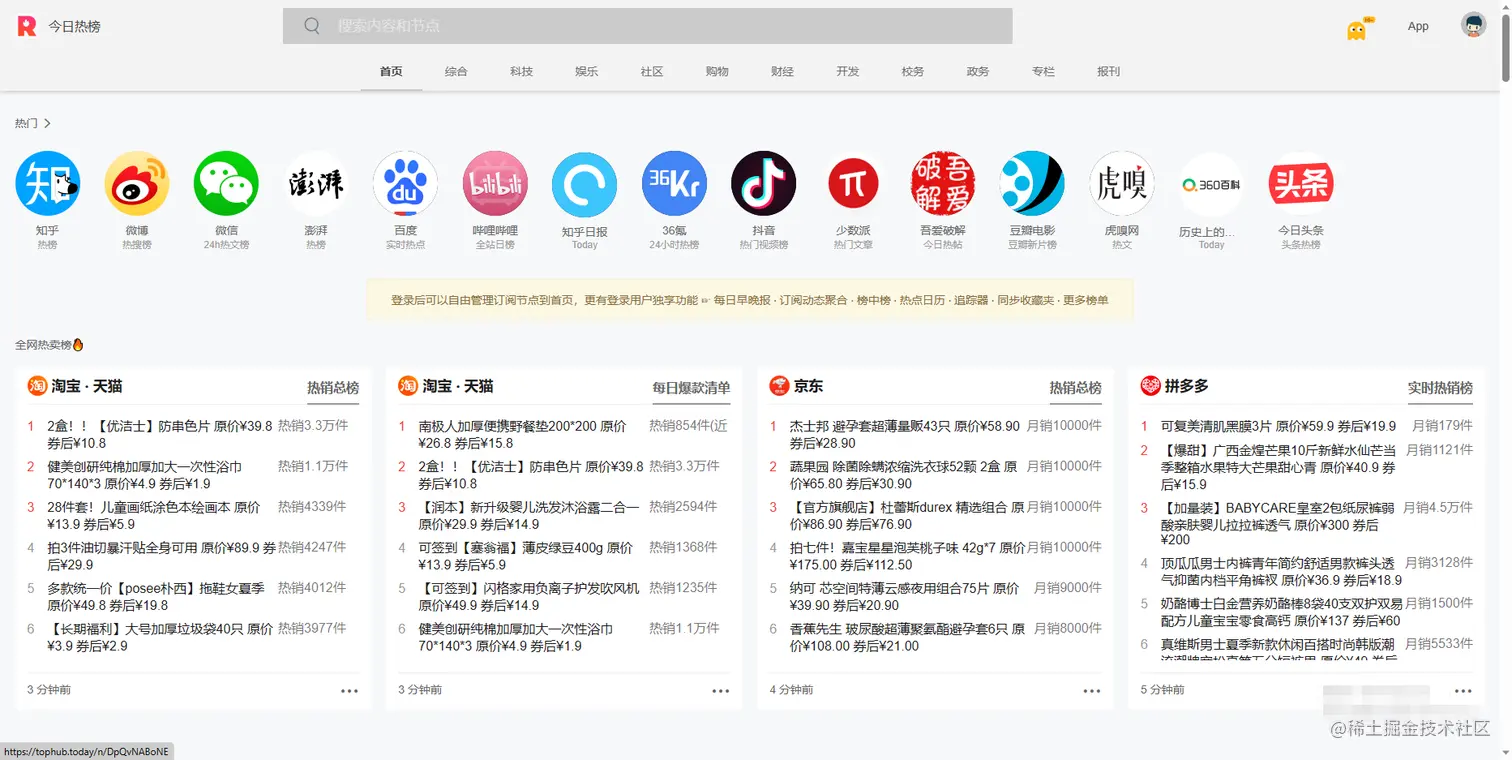This screenshot has width=1512, height=760.
Task: Open the 少数派 icon
Action: coord(853,184)
